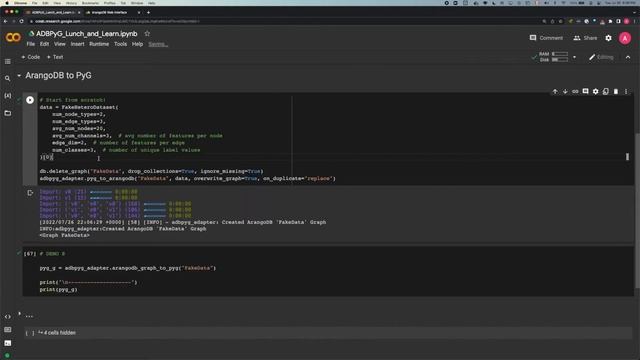The image size is (640, 360).
Task: Open the code snippets <> panel
Action: (x=8, y=316)
